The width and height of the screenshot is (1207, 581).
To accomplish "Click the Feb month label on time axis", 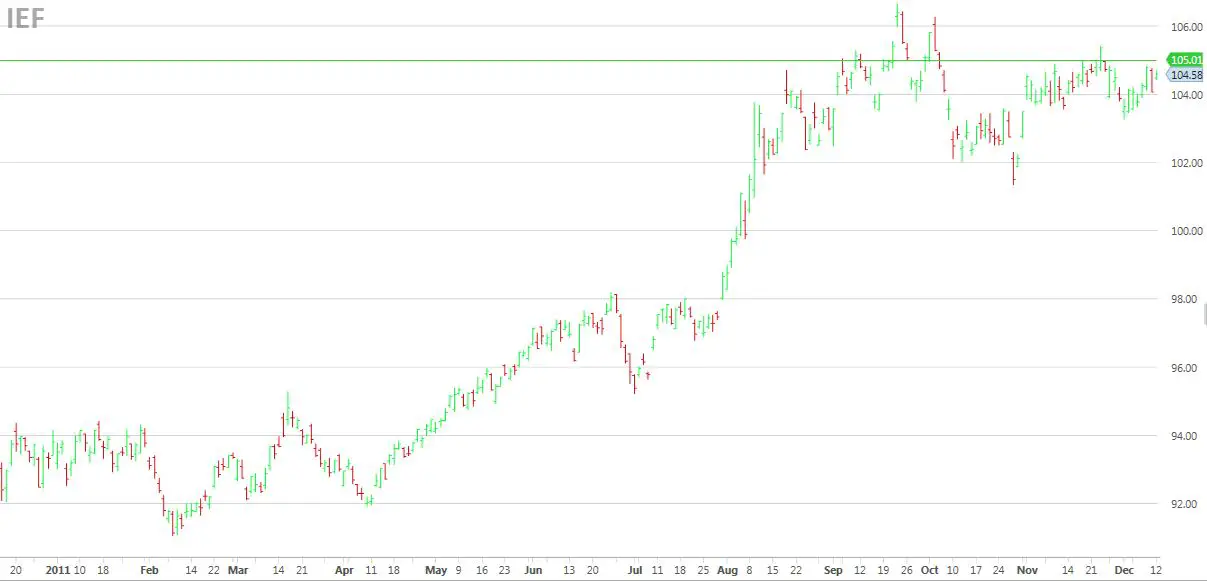I will (149, 570).
